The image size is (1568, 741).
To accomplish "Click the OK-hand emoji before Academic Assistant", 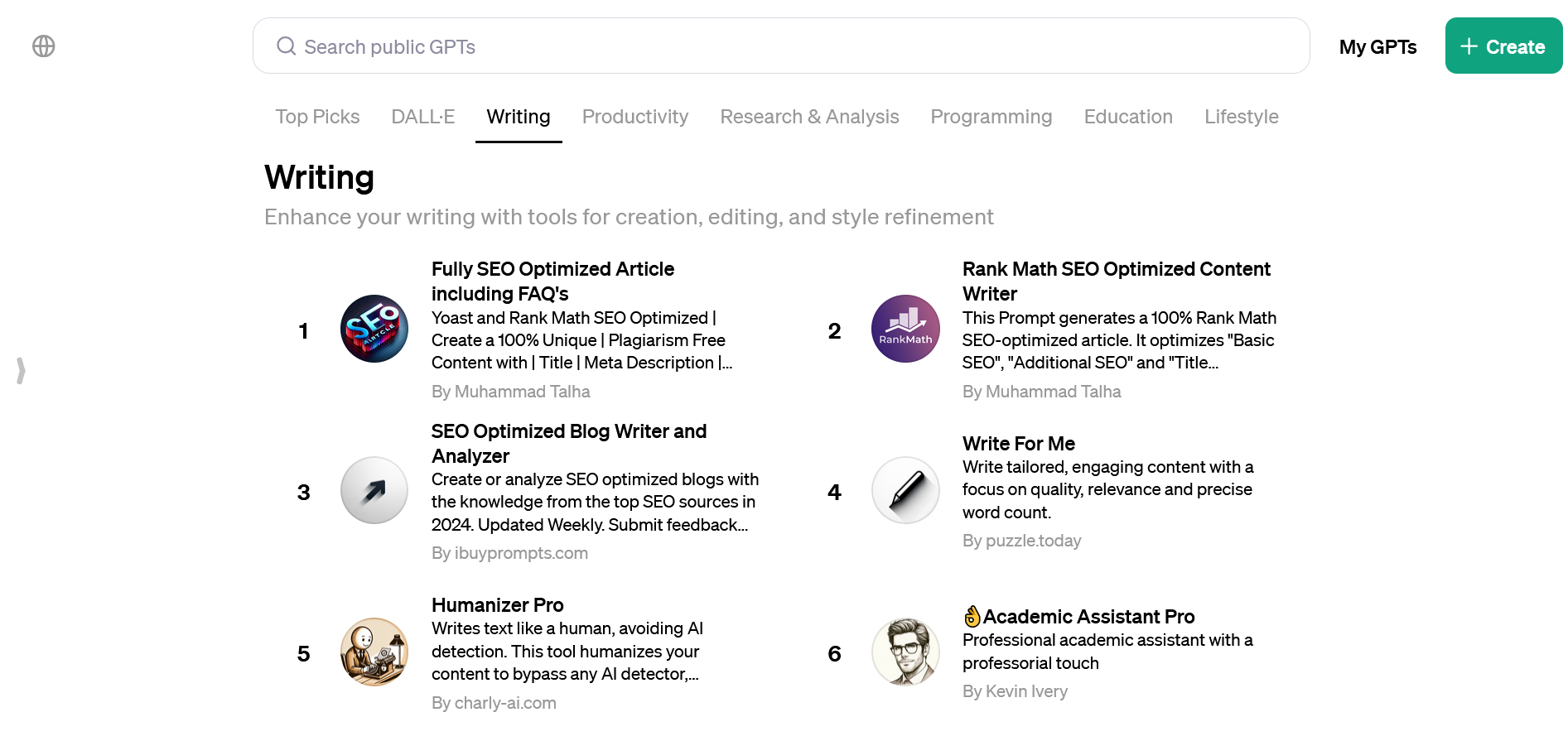I will coord(972,617).
